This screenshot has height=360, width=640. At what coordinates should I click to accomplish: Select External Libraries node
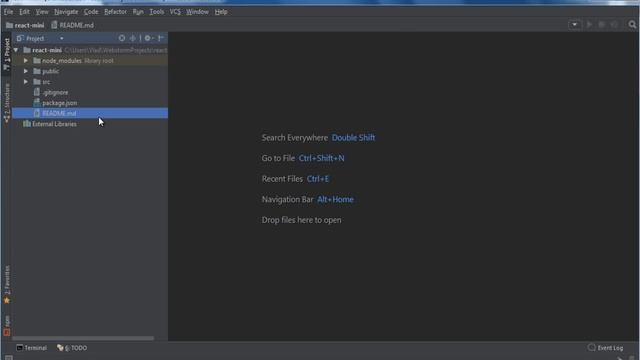(90, 124)
